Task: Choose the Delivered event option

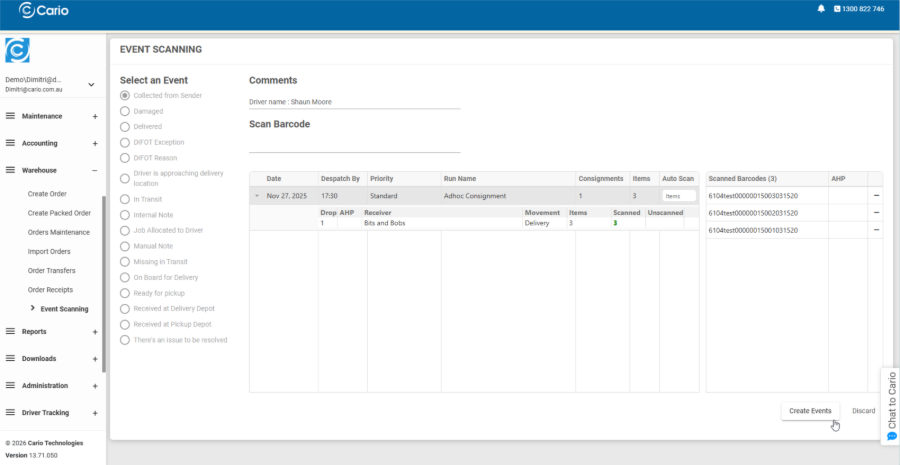Action: pos(125,127)
